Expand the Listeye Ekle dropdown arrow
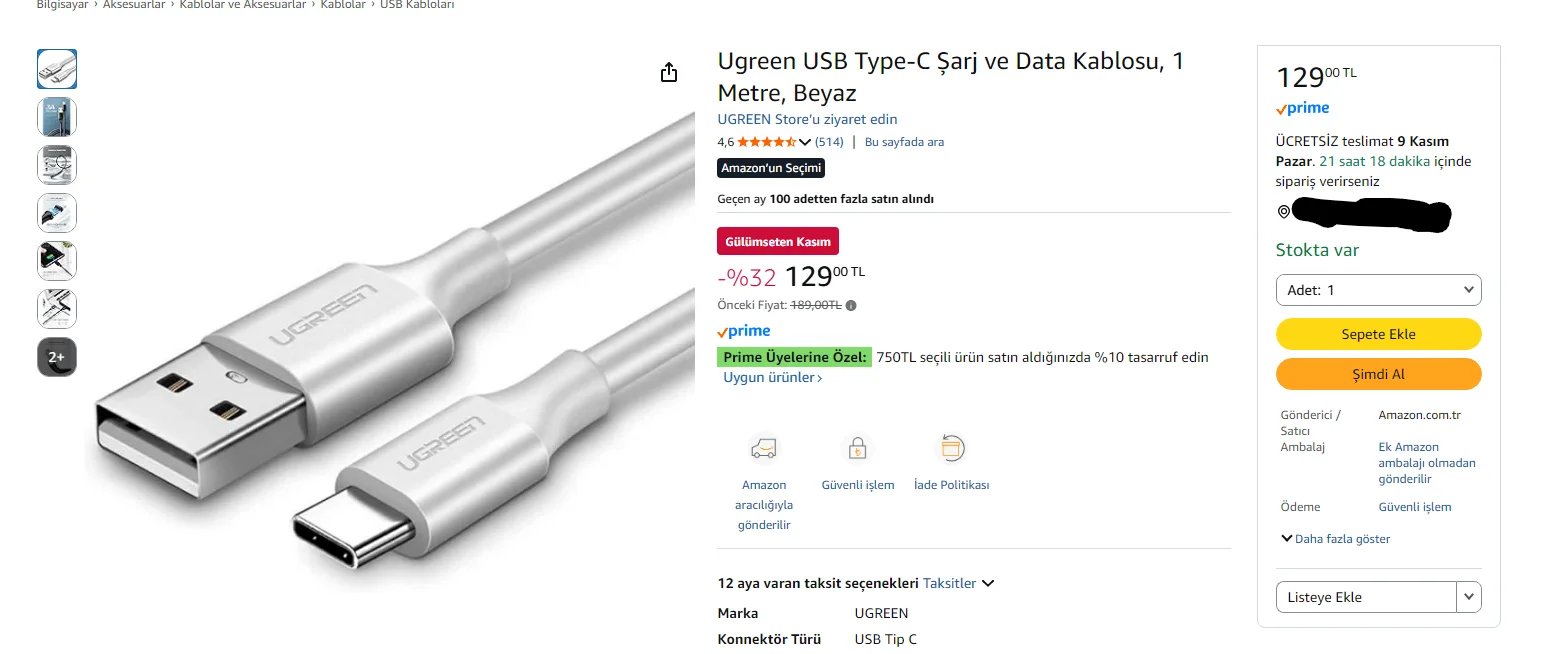Screen dimensions: 1546x654 1468,597
